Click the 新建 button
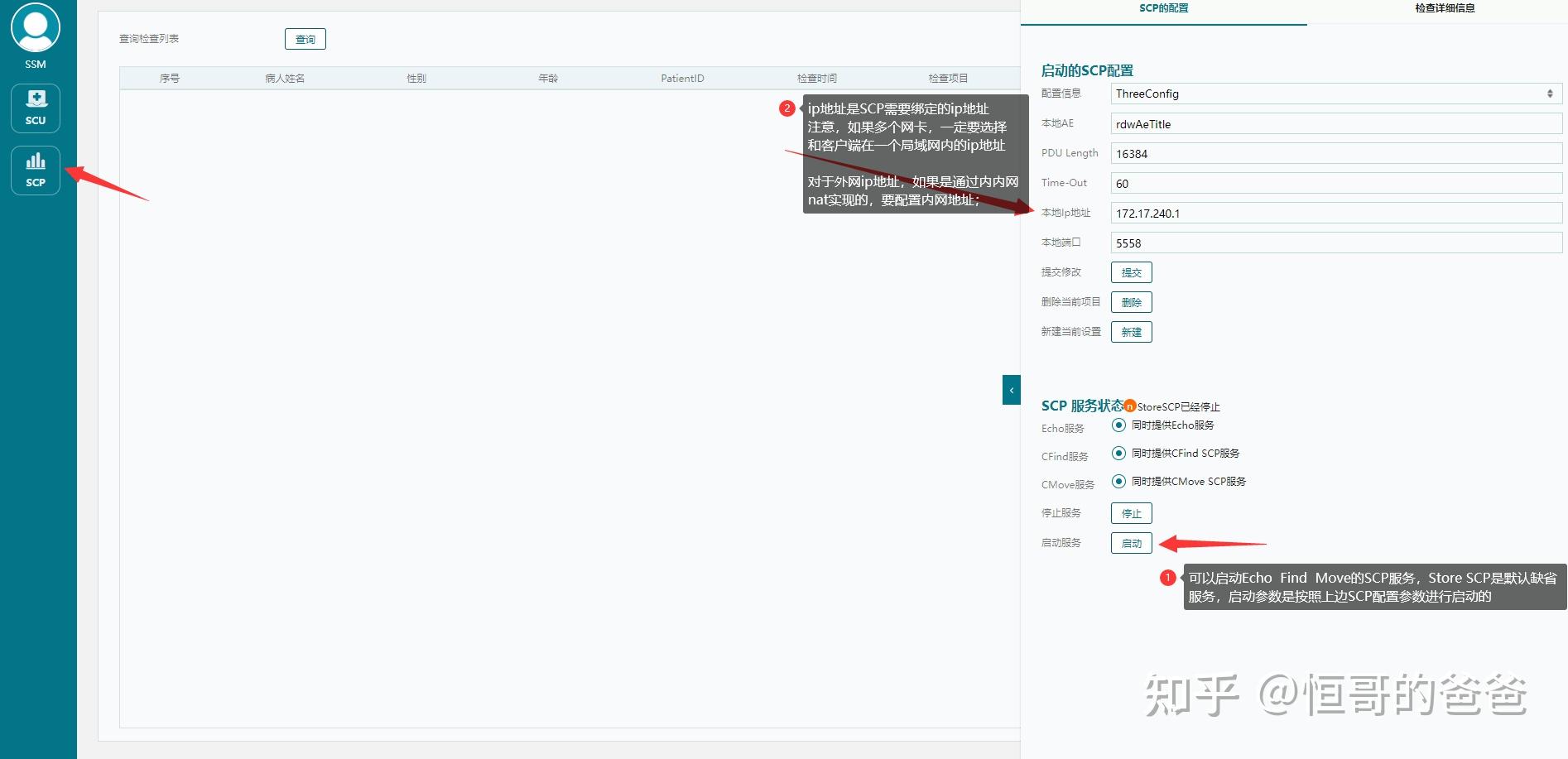This screenshot has height=759, width=1568. 1132,332
